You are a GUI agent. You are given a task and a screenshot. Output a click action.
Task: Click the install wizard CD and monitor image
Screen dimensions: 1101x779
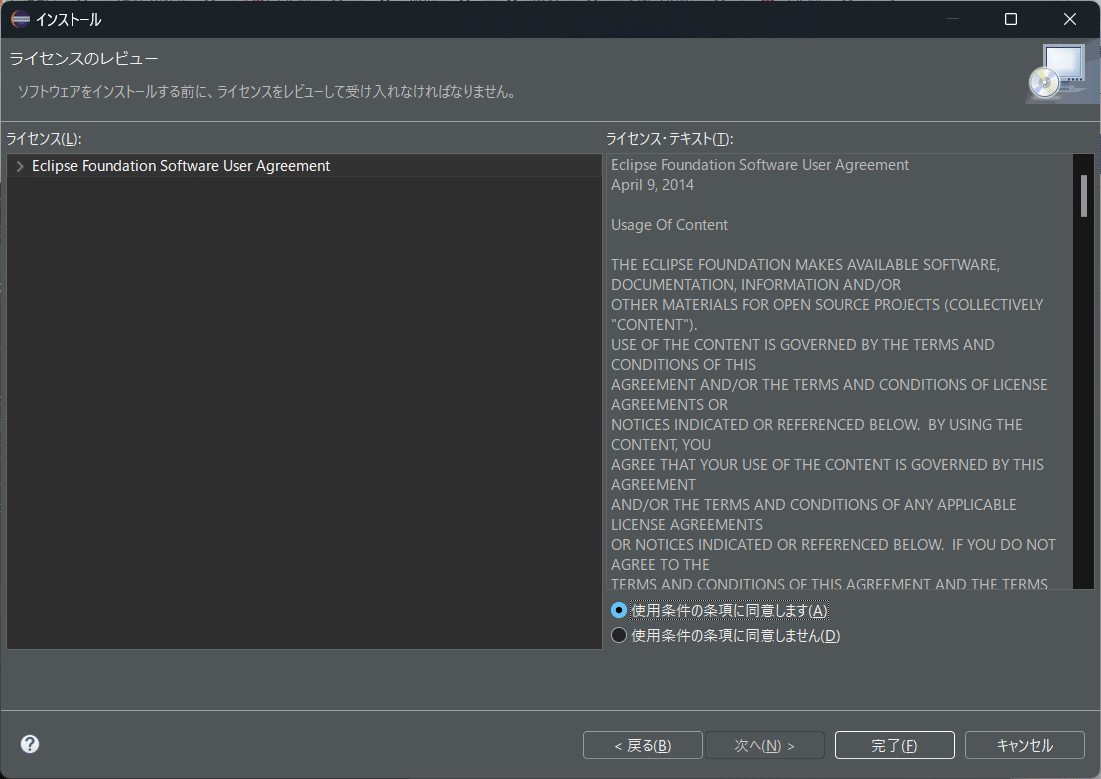tap(1060, 73)
